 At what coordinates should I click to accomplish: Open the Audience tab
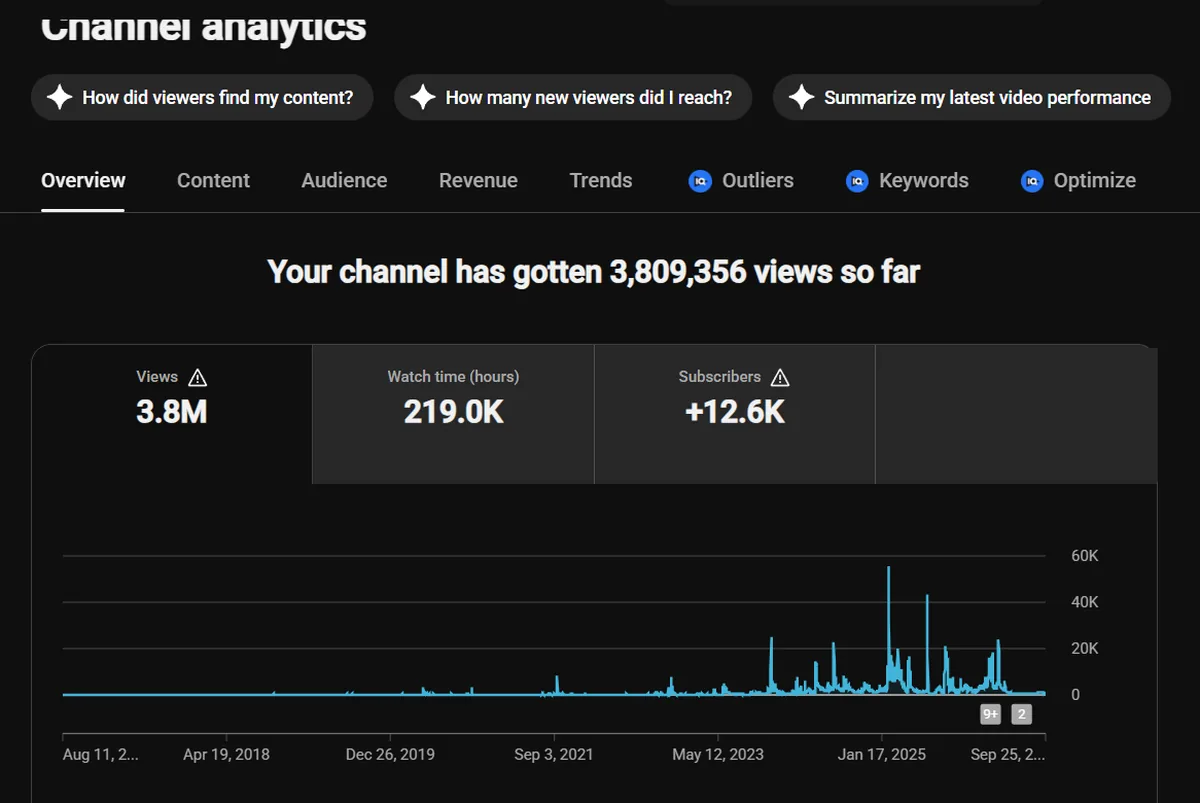tap(344, 181)
